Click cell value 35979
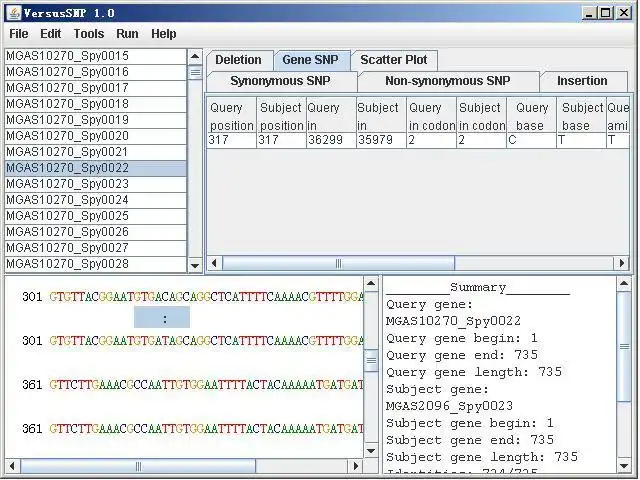The image size is (640, 480). (x=381, y=140)
